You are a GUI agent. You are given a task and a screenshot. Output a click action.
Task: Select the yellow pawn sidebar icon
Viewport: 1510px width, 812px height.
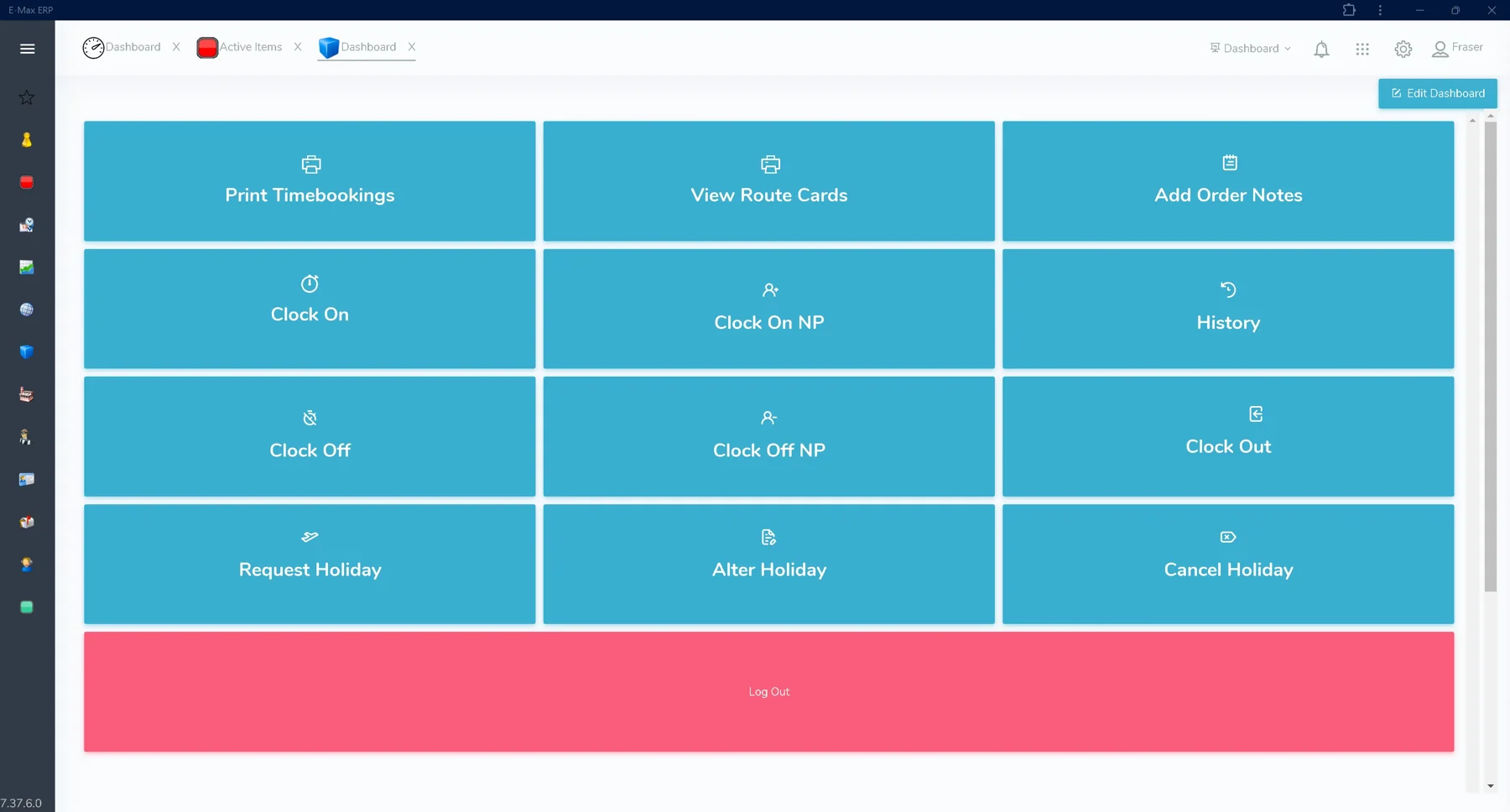27,140
